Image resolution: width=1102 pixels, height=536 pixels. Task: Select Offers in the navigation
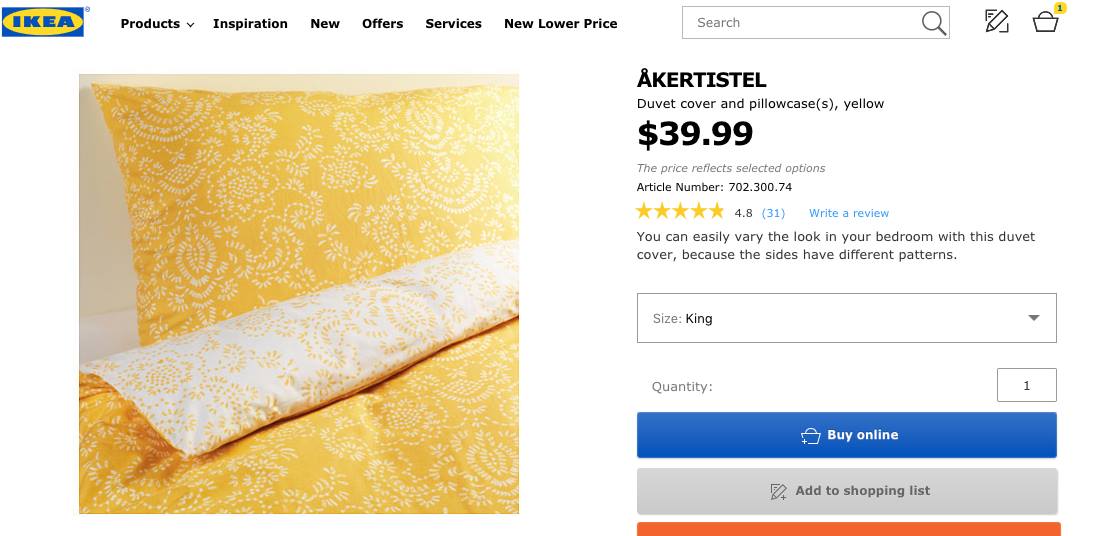(x=382, y=23)
